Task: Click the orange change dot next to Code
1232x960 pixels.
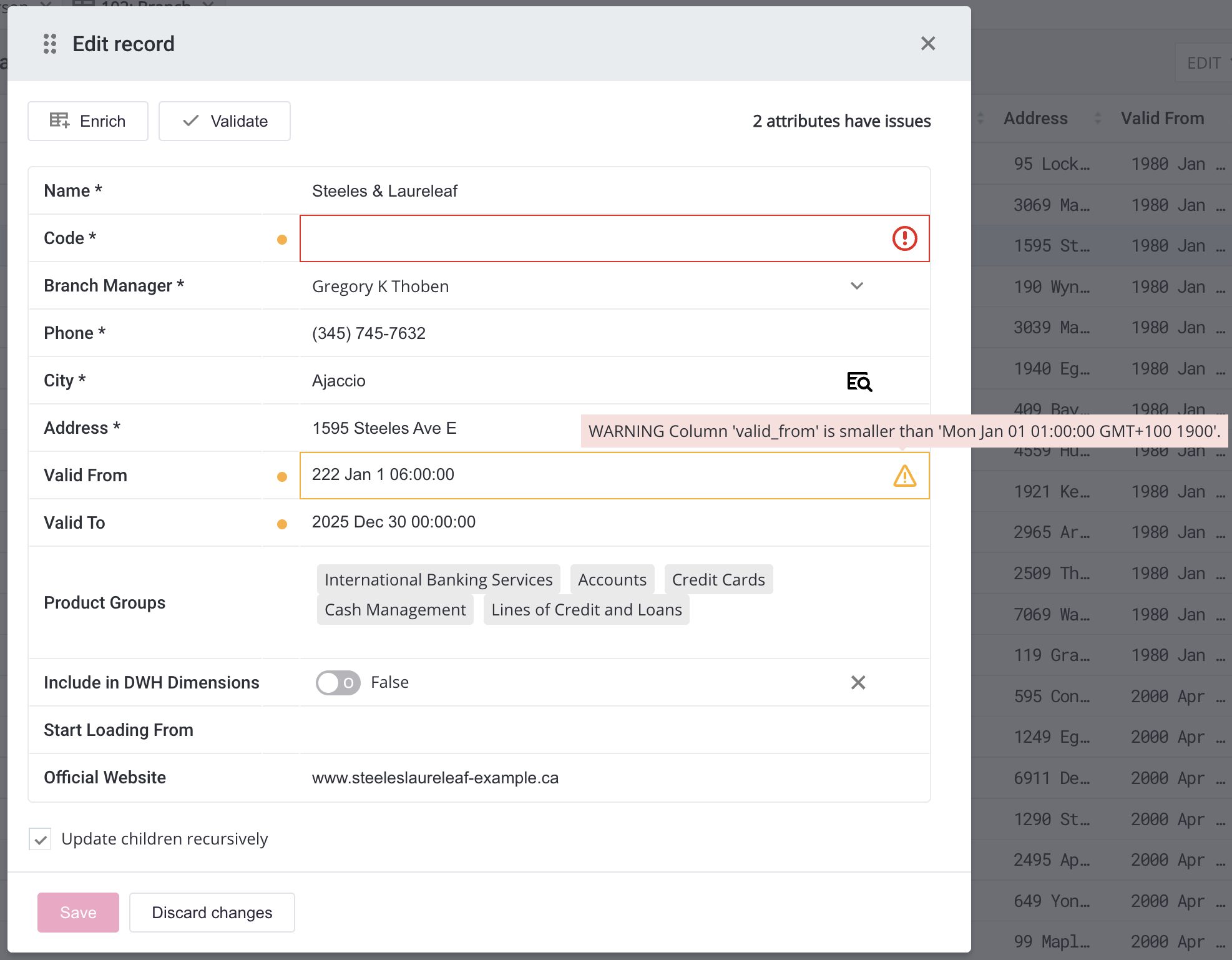Action: click(282, 240)
